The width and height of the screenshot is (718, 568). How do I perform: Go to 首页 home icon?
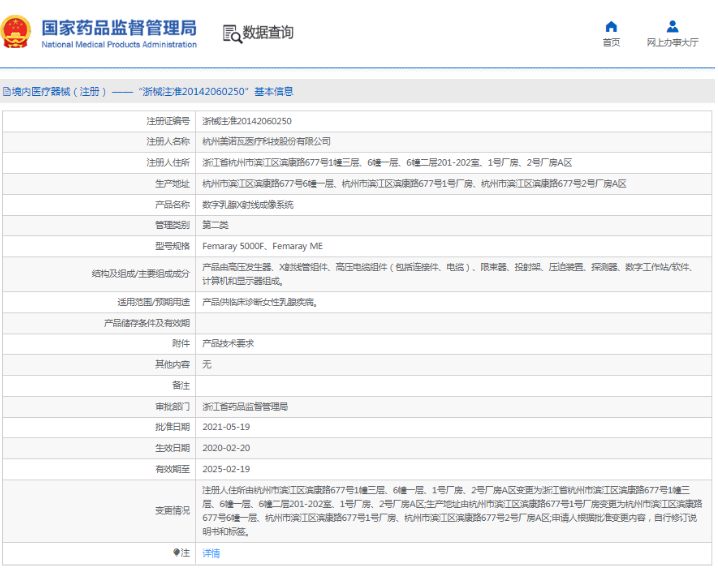[611, 27]
